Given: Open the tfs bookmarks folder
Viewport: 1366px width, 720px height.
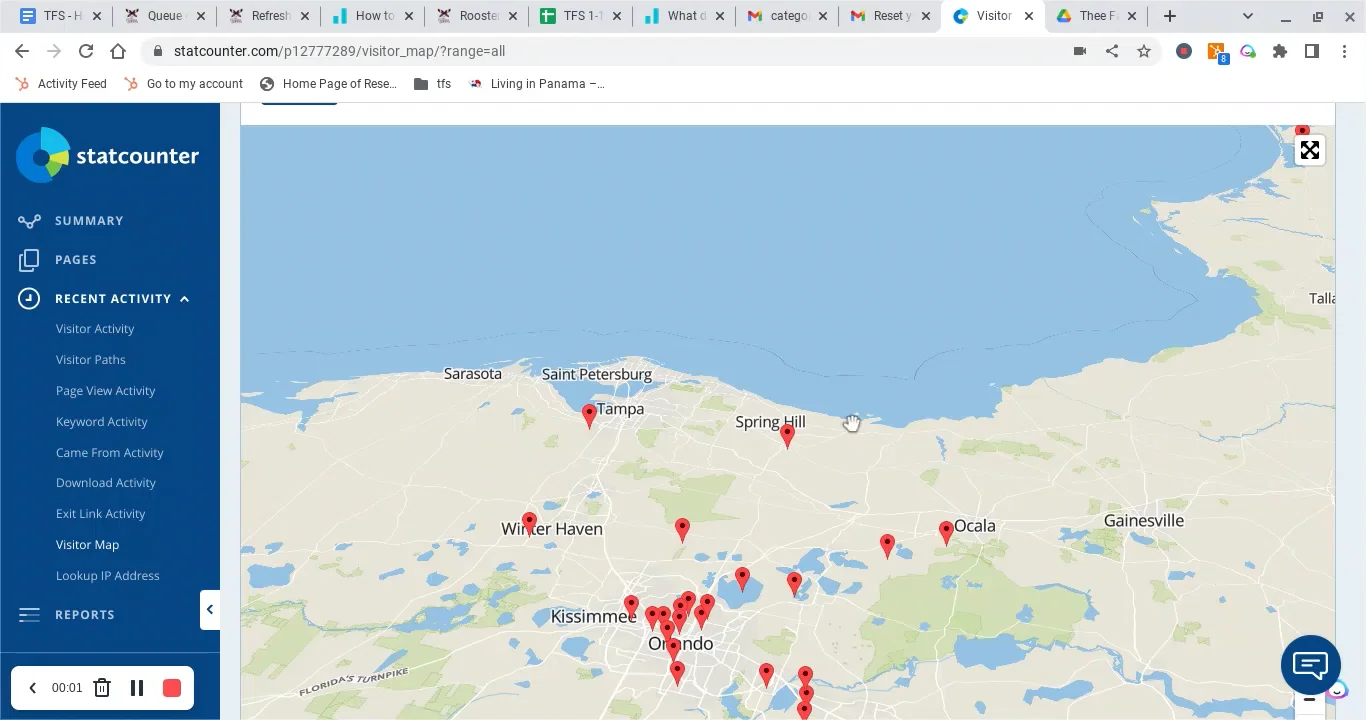Looking at the screenshot, I should (x=432, y=84).
